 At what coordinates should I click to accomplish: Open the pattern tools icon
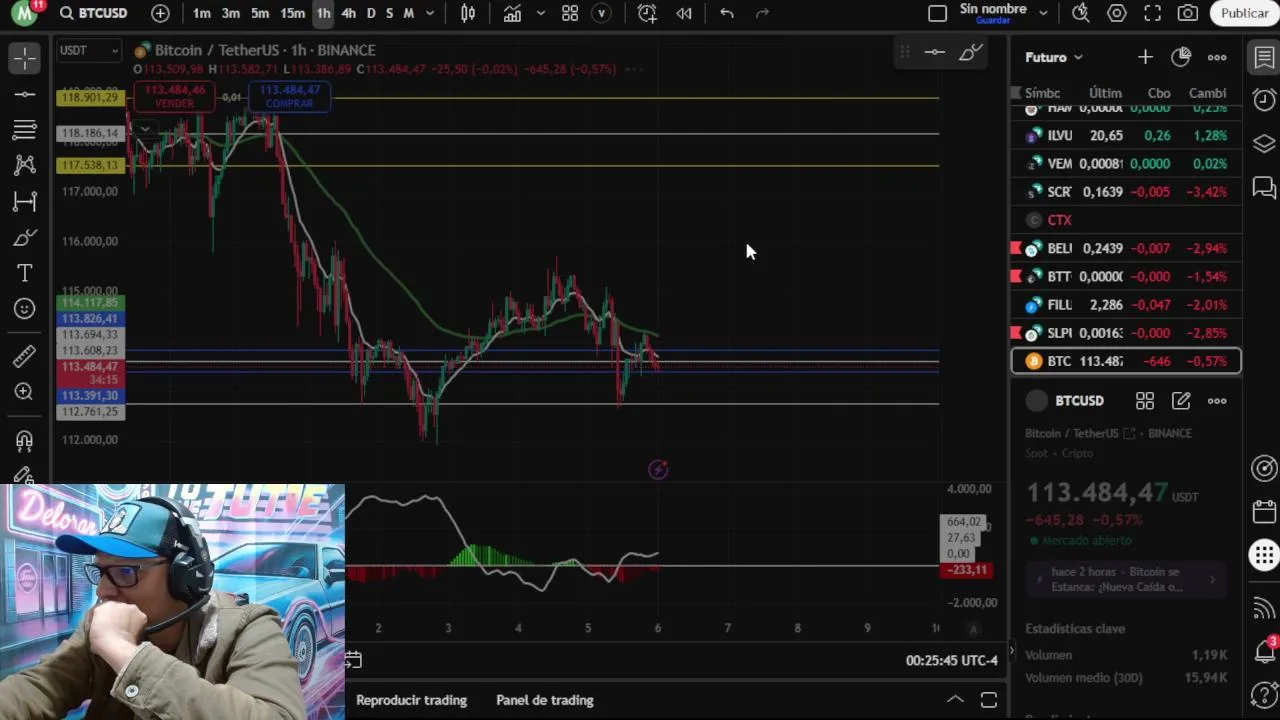(x=25, y=165)
